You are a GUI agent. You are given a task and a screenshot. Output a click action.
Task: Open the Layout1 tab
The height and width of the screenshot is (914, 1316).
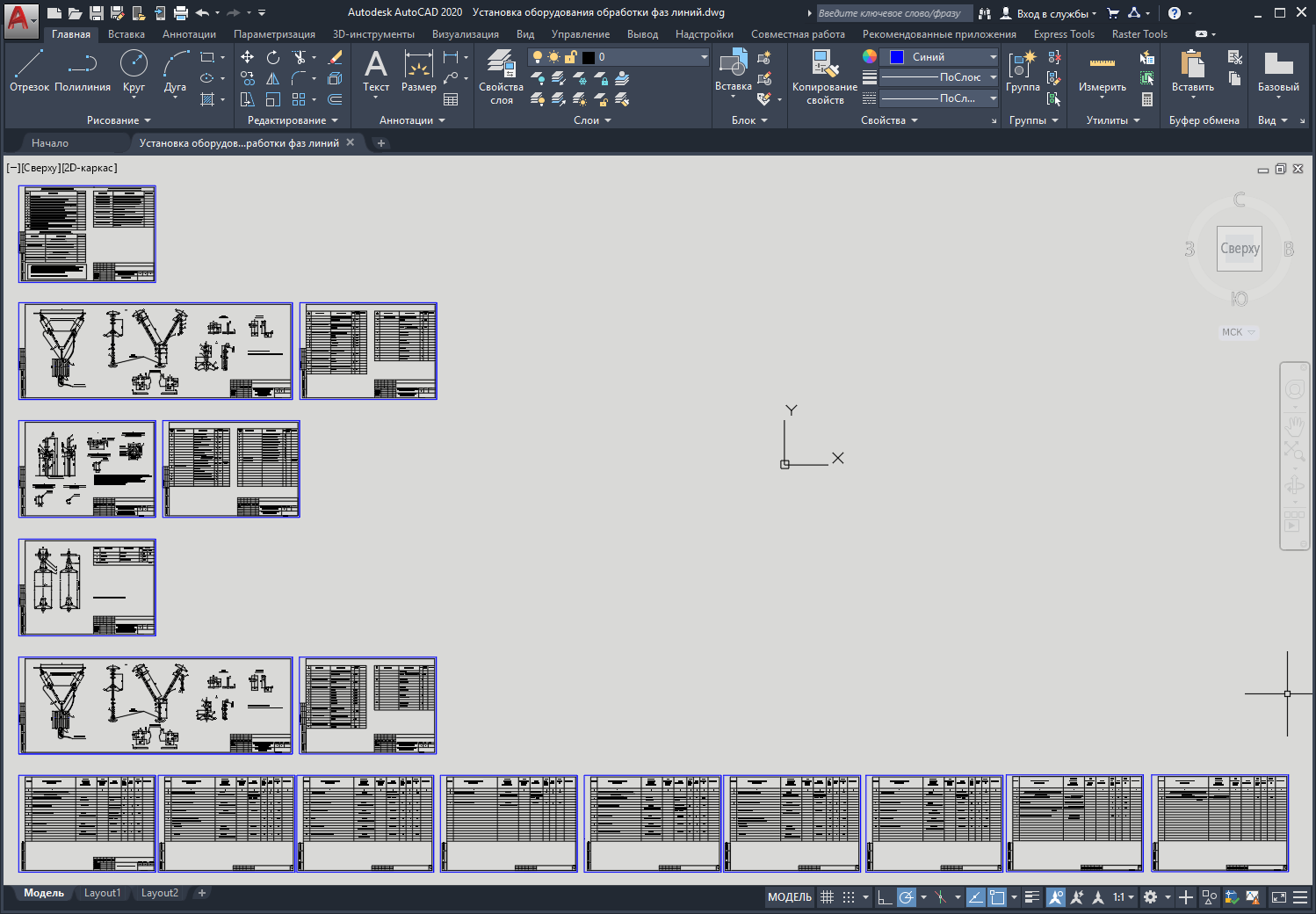[x=102, y=893]
